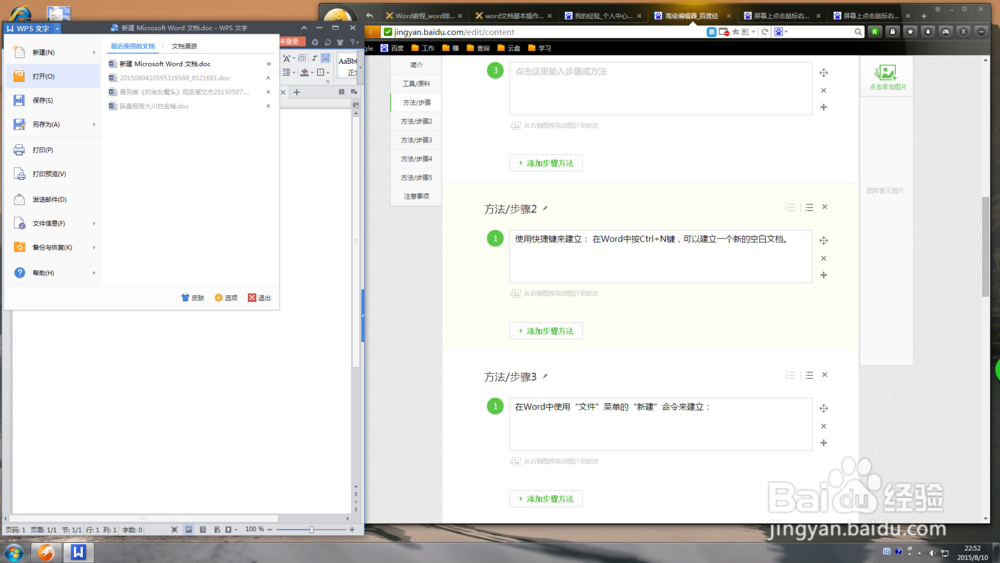1000x563 pixels.
Task: Delete the 方法/步骤3 section with X icon
Action: (825, 375)
